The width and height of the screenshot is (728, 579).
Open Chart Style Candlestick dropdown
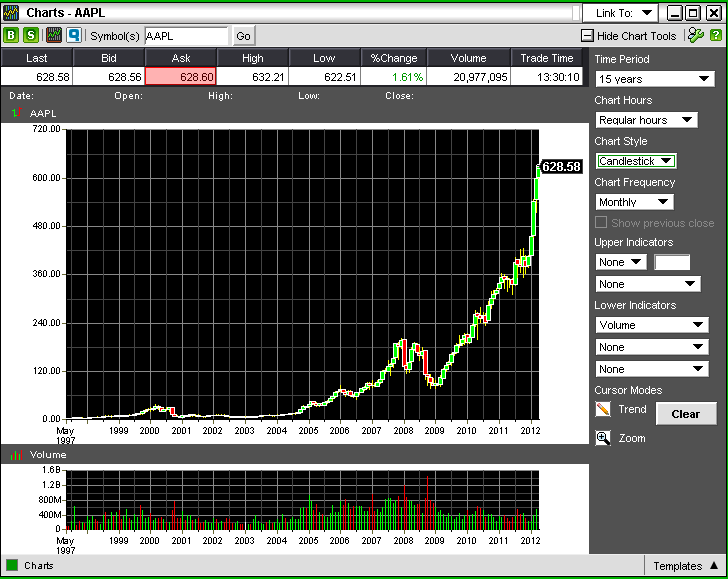pyautogui.click(x=636, y=161)
